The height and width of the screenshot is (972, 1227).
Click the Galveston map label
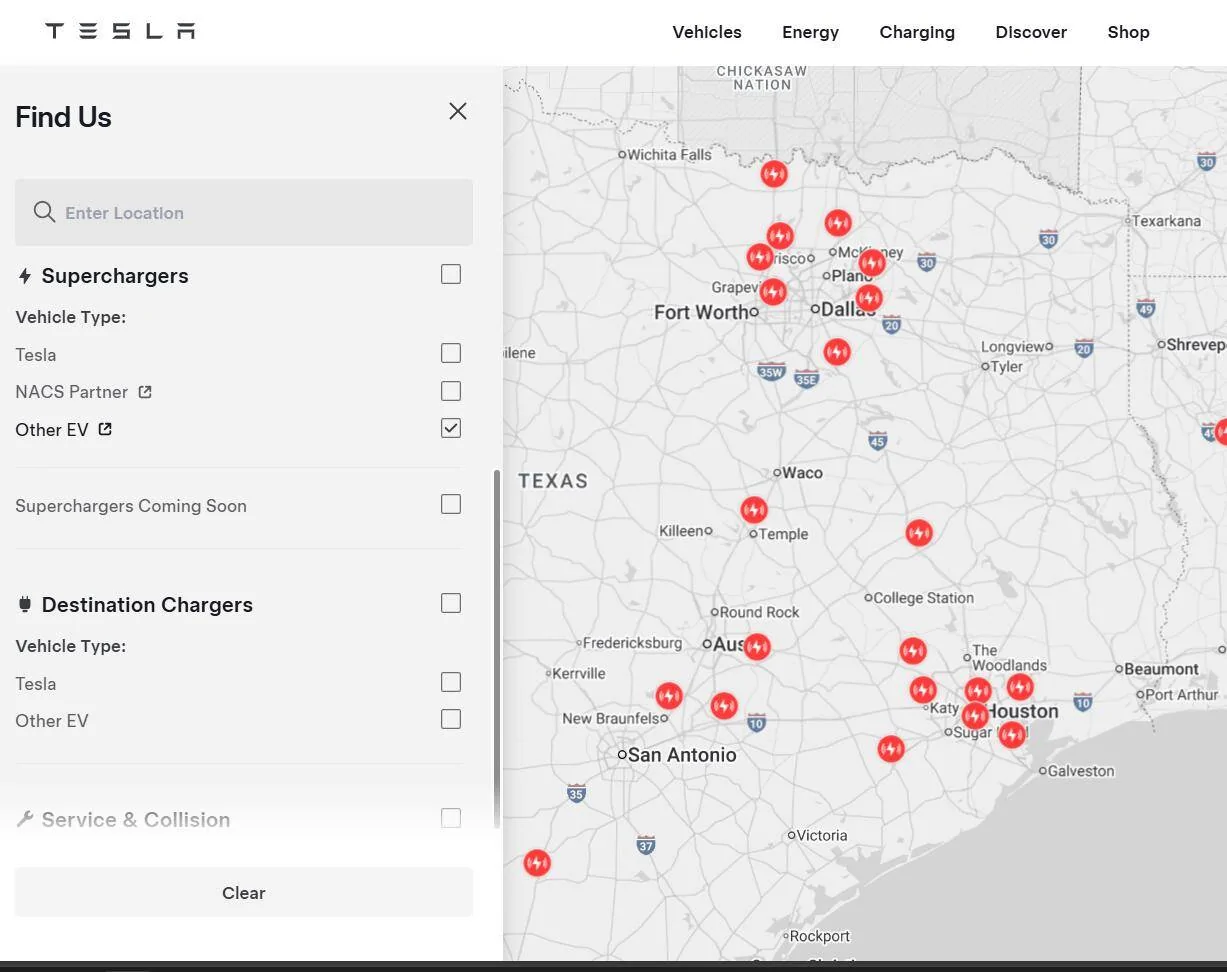coord(1080,771)
